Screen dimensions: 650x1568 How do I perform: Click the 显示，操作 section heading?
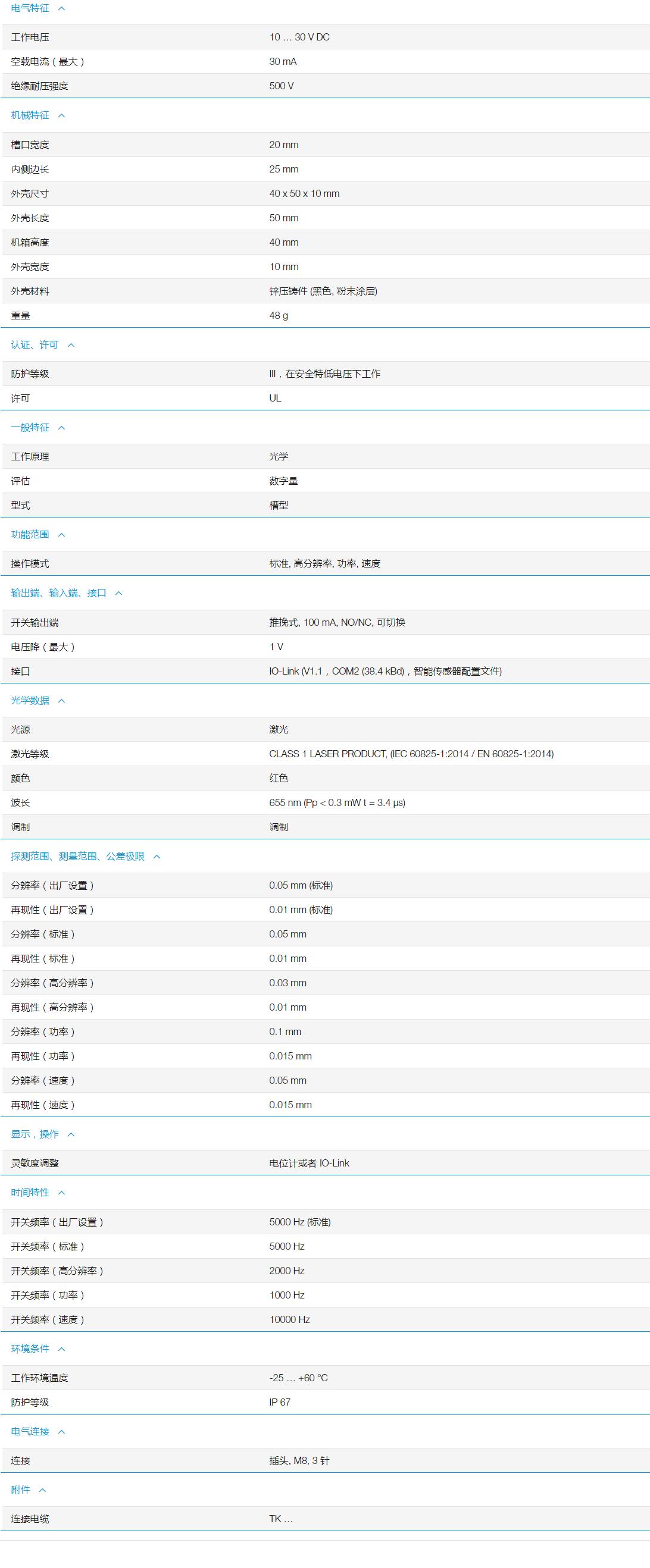click(35, 1134)
